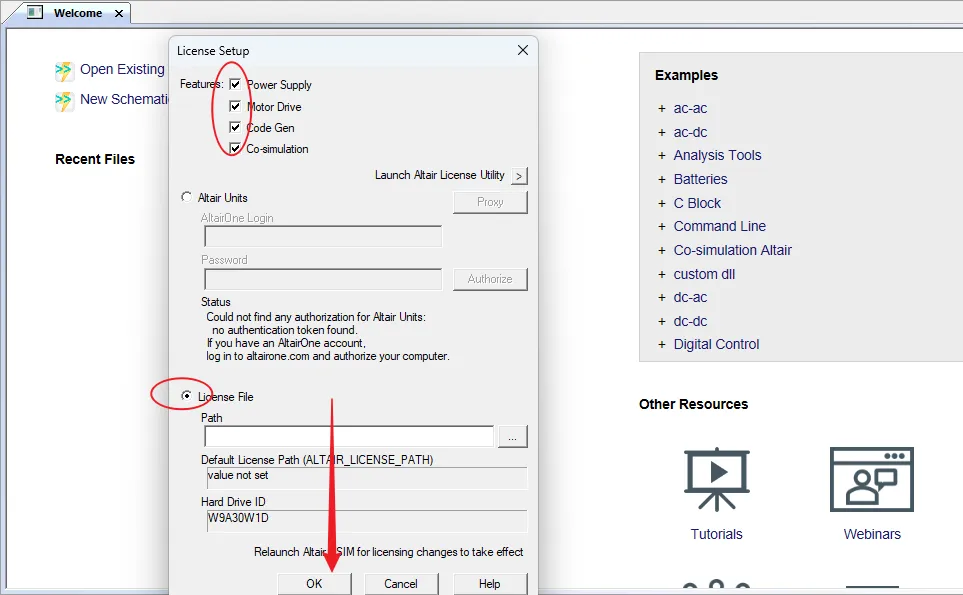Click the AltairOne Login field
This screenshot has width=963, height=595.
tap(323, 236)
